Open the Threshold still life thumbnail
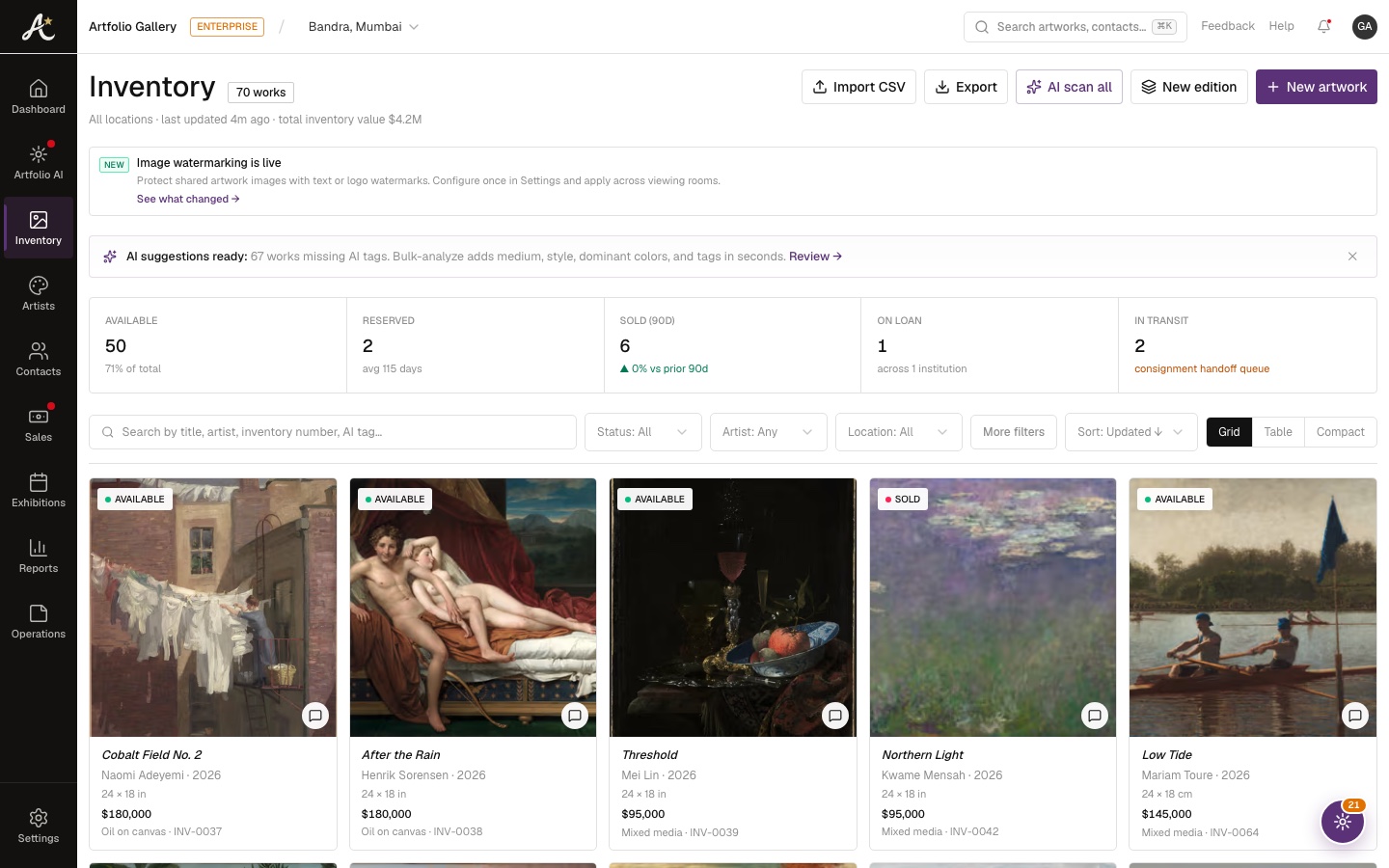This screenshot has height=868, width=1389. [733, 608]
